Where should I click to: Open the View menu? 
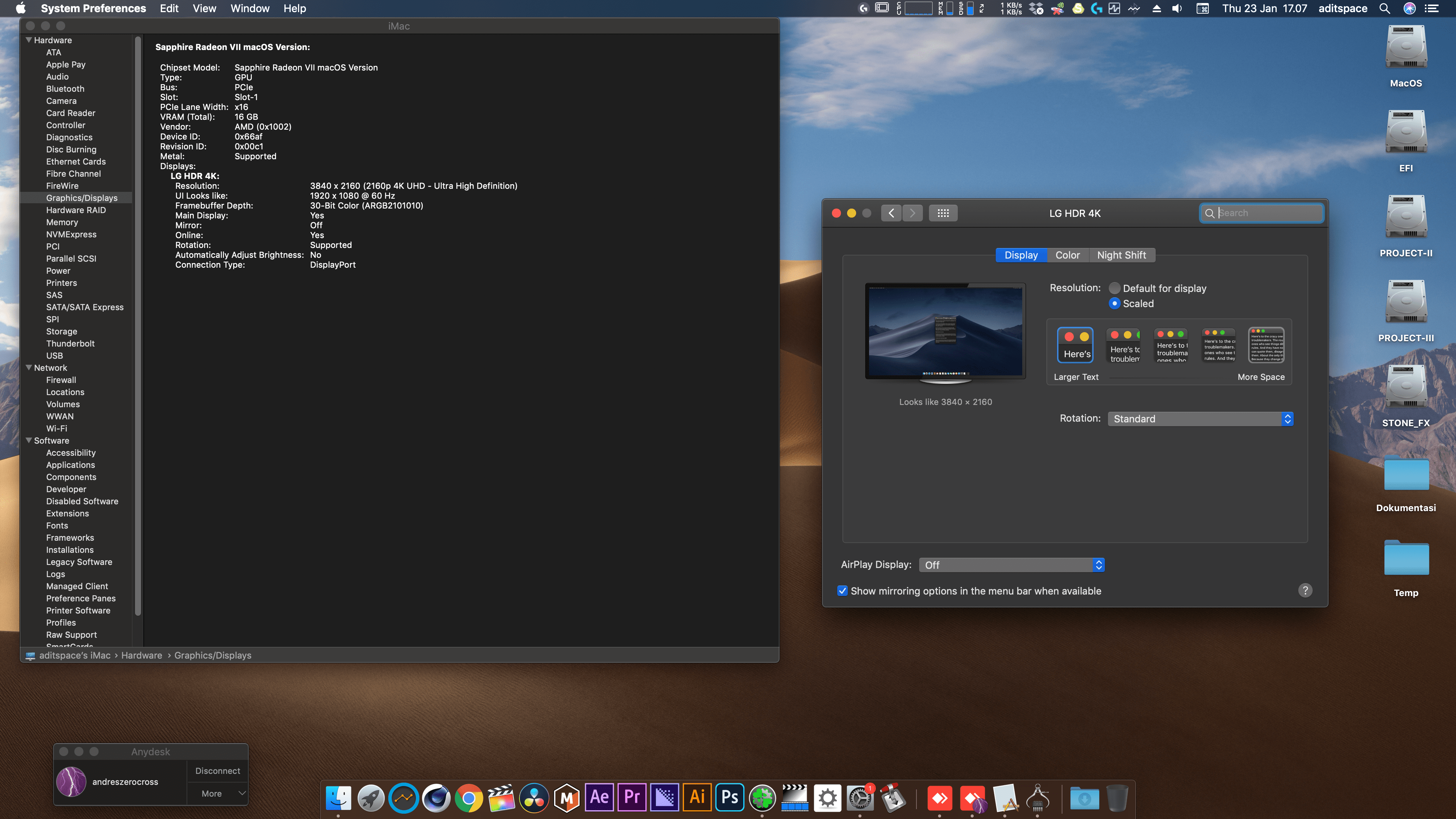point(204,8)
